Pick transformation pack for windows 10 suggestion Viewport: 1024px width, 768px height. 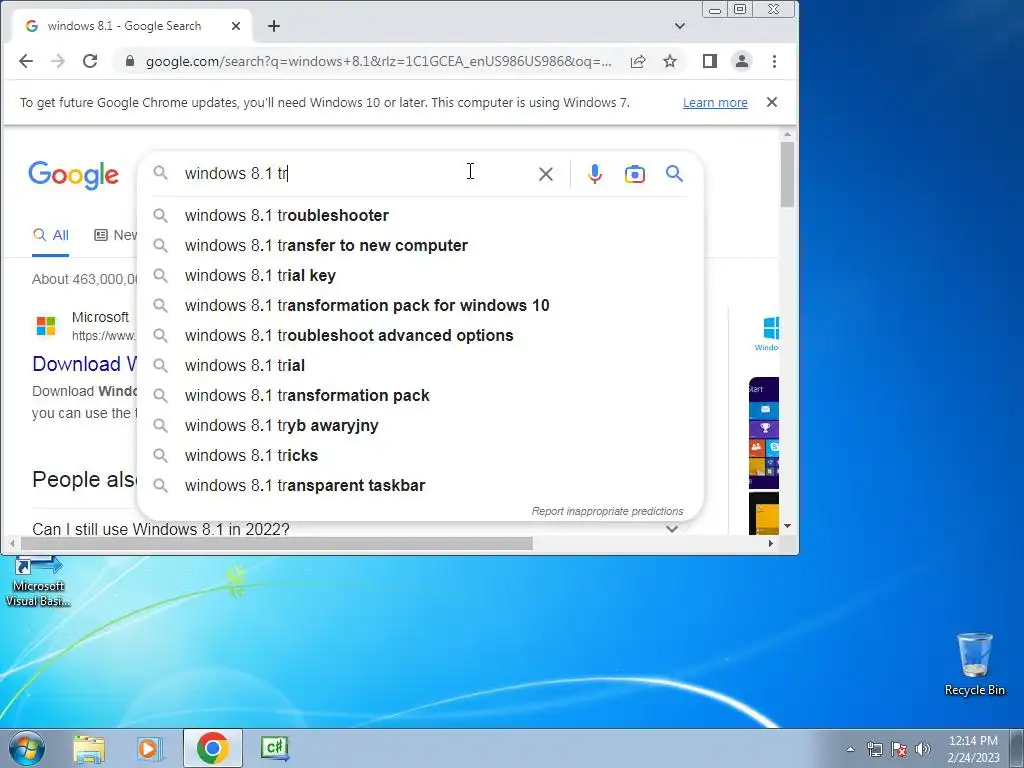[x=421, y=306]
